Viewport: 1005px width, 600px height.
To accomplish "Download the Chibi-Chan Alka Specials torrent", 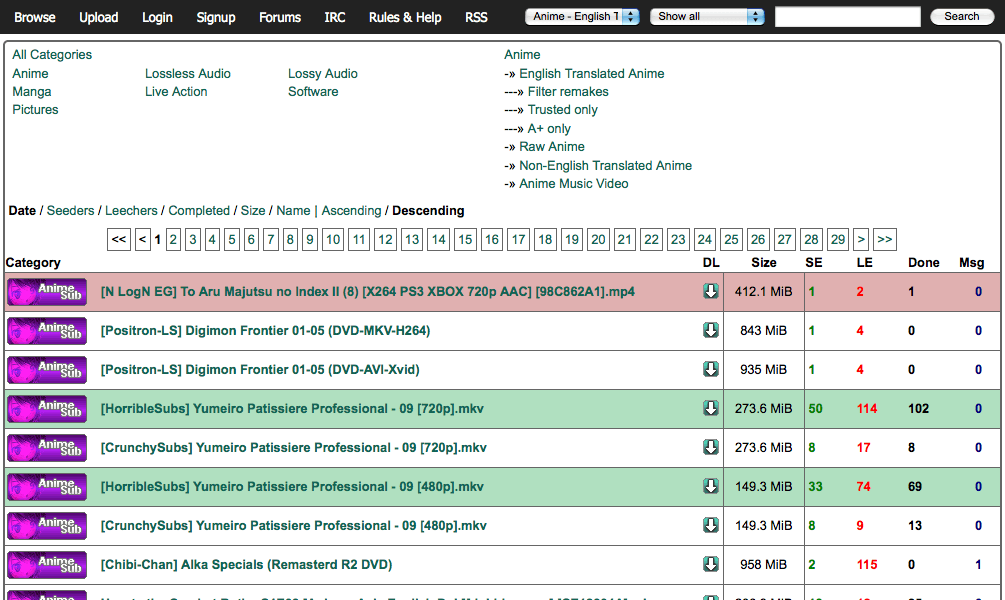I will coord(711,565).
